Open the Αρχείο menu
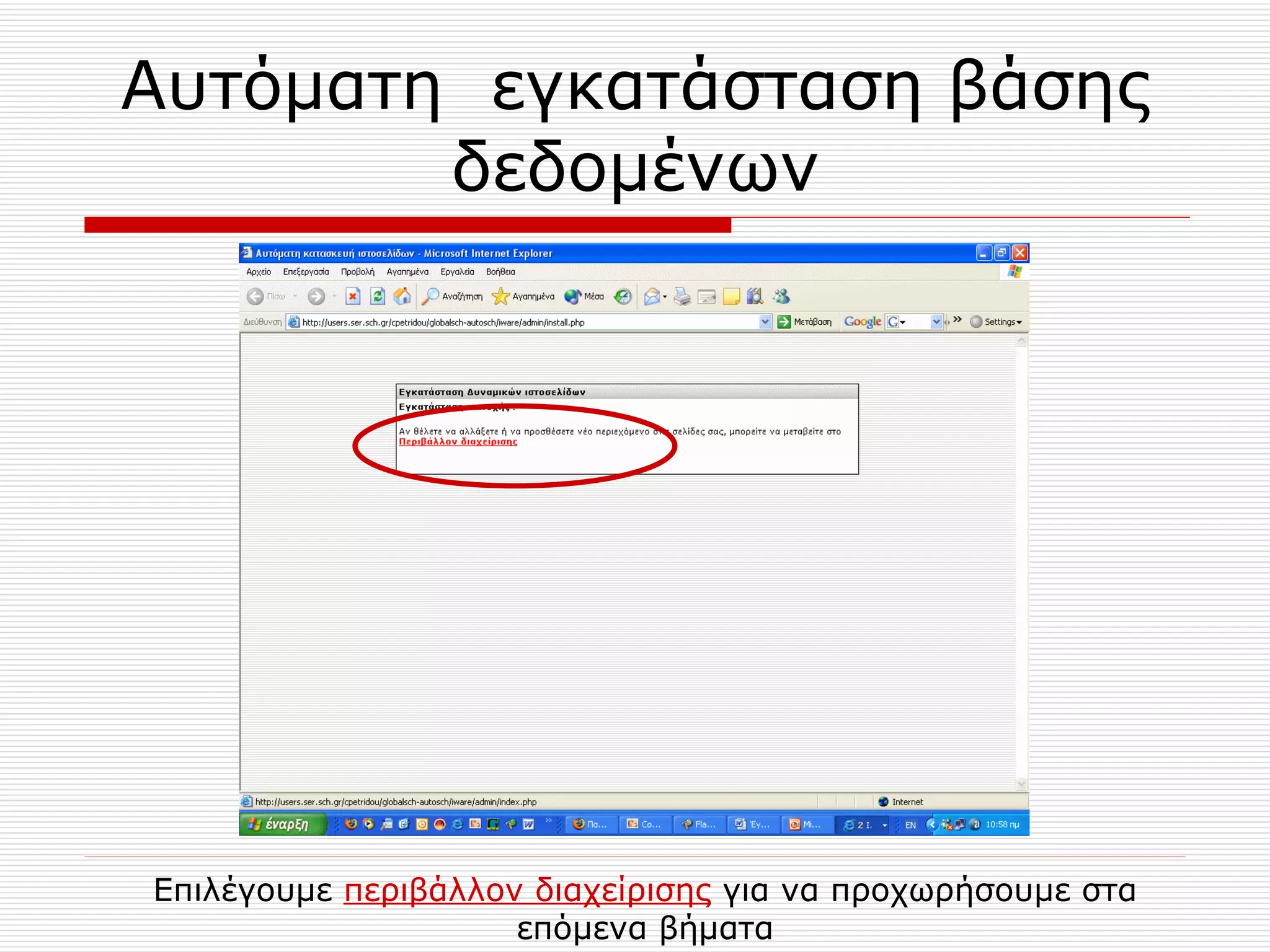The width and height of the screenshot is (1270, 952). [x=259, y=271]
